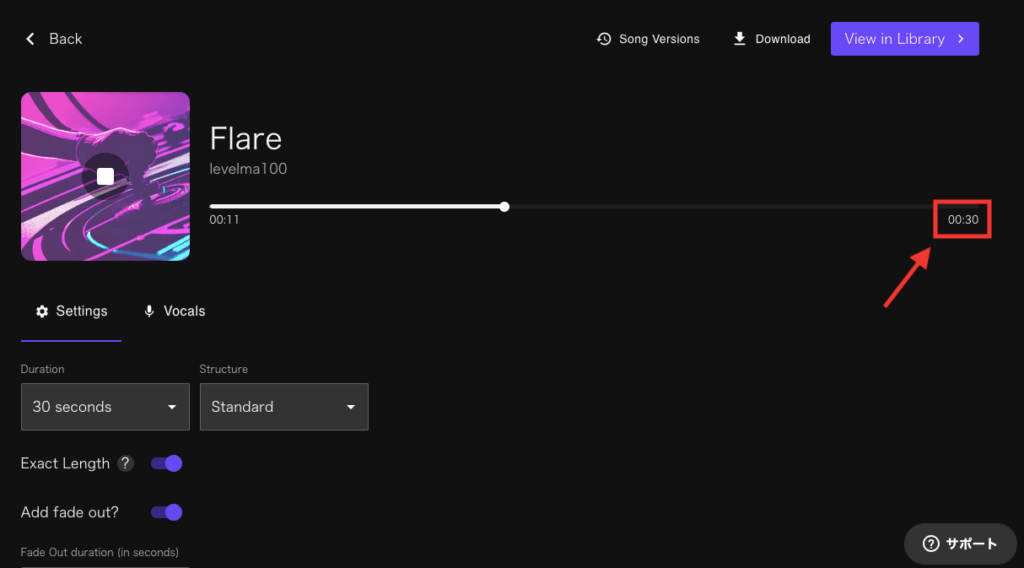This screenshot has width=1024, height=568.
Task: Open Song Versions history
Action: tap(648, 39)
